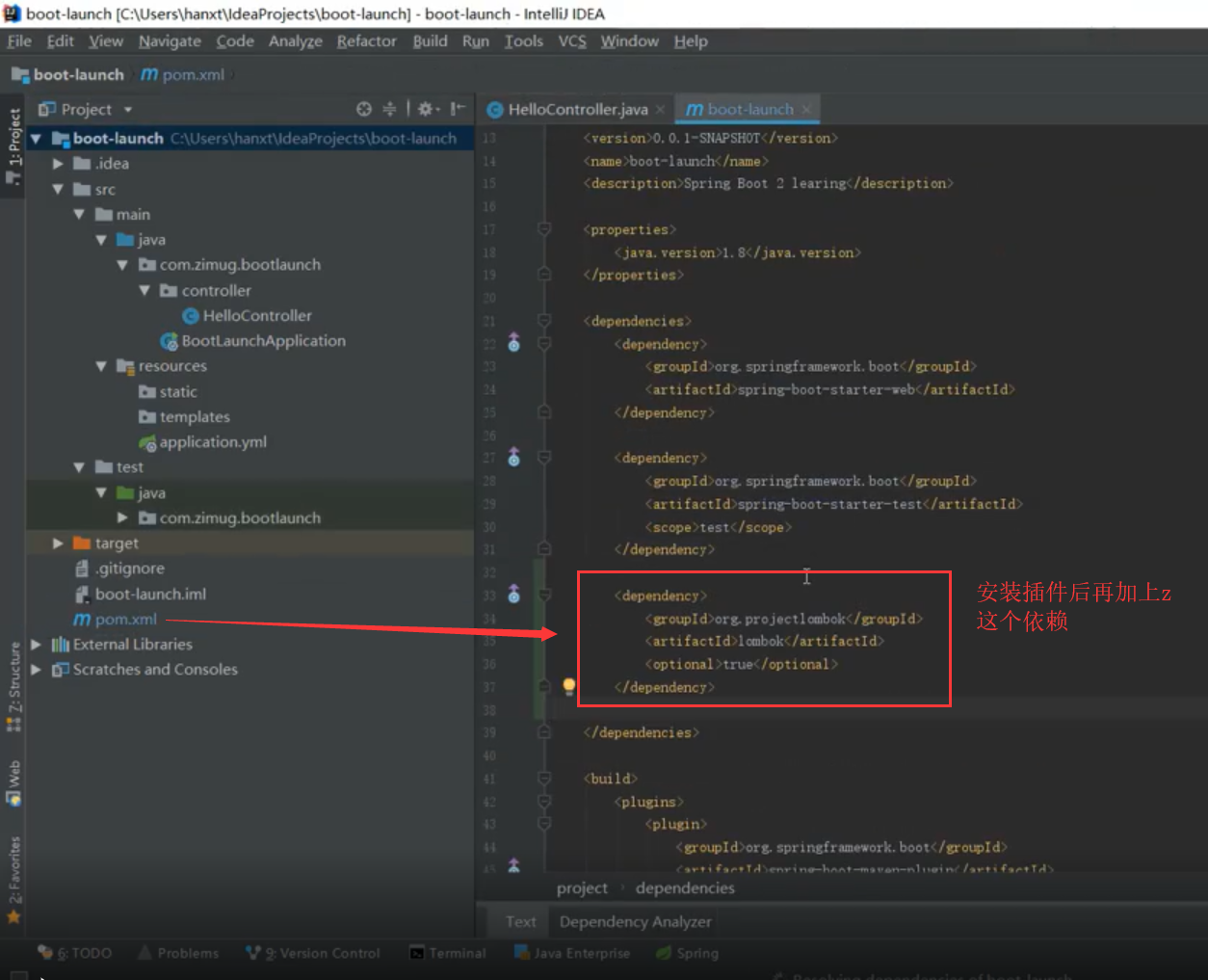This screenshot has height=980, width=1208.
Task: Select static folder under resources
Action: pyautogui.click(x=168, y=391)
